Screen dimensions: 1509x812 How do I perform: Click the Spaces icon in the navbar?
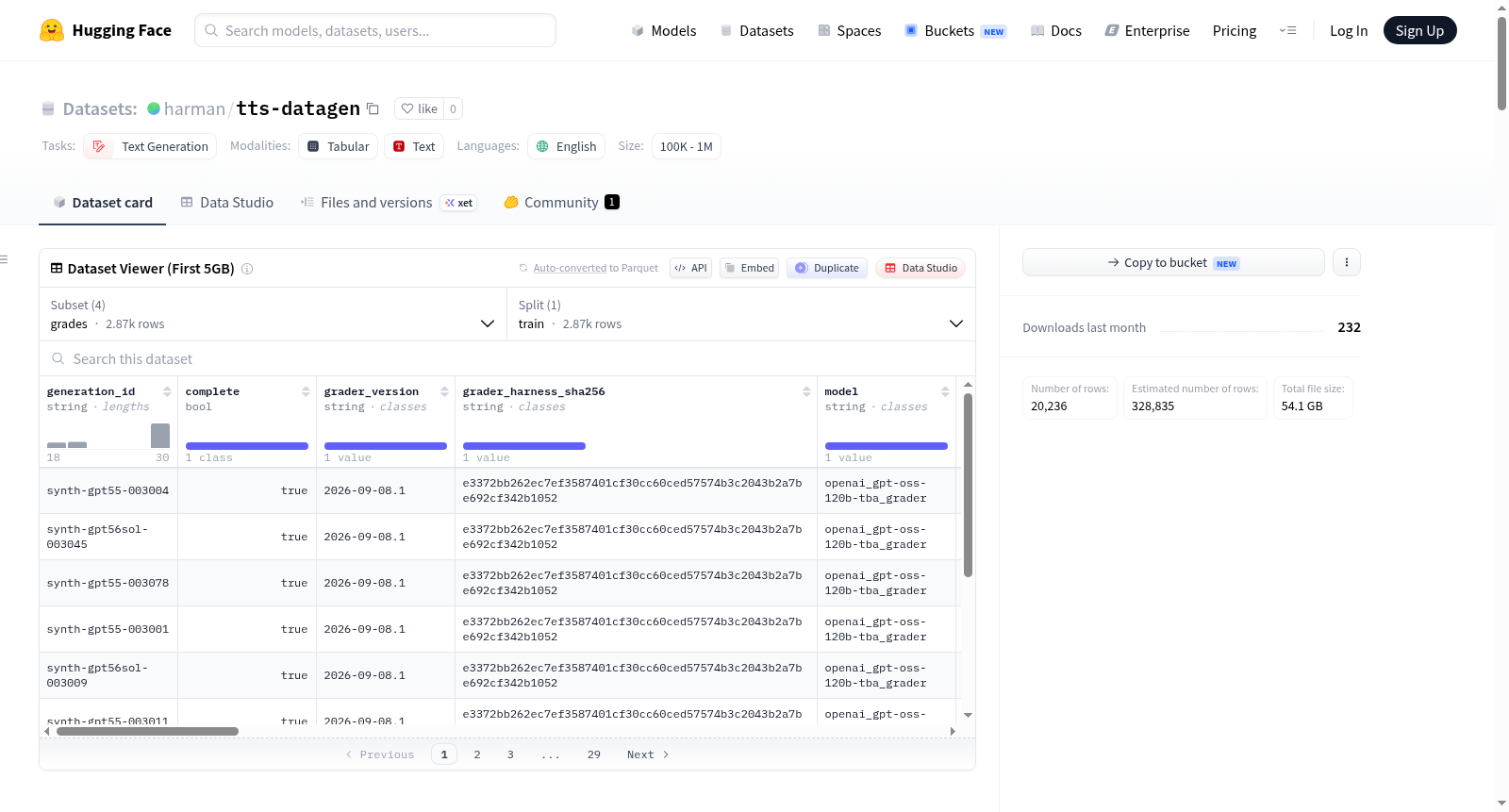824,31
